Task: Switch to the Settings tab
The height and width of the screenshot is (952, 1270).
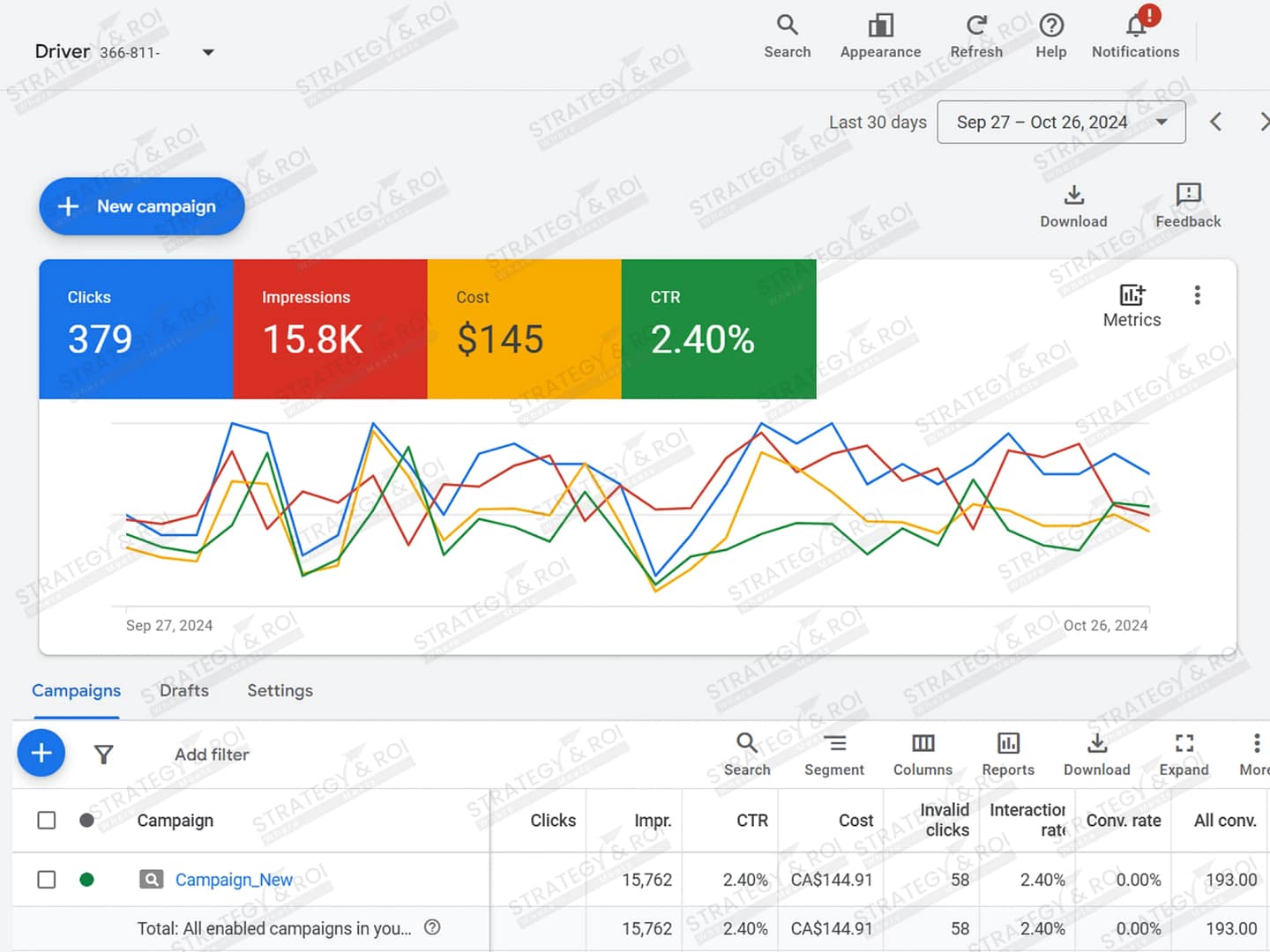Action: coord(280,690)
